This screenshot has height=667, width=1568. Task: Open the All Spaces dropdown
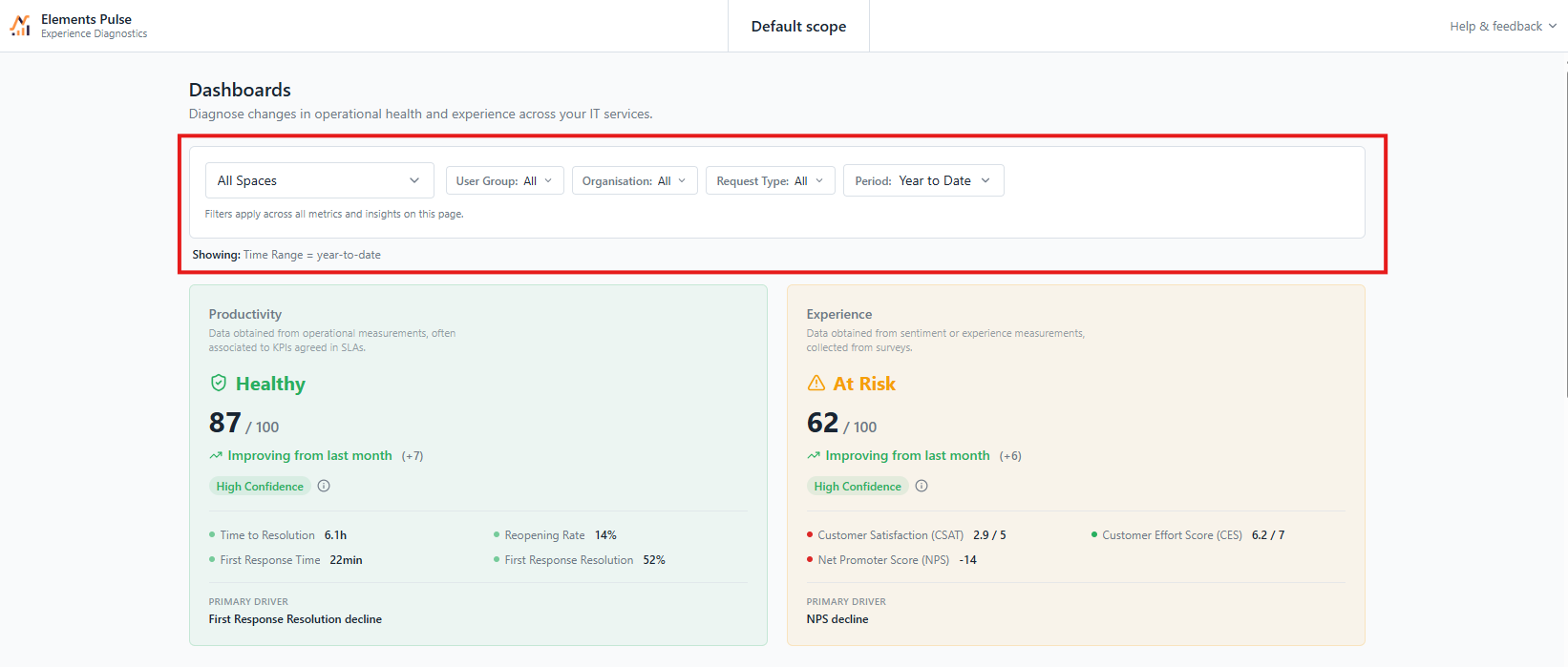pyautogui.click(x=320, y=180)
